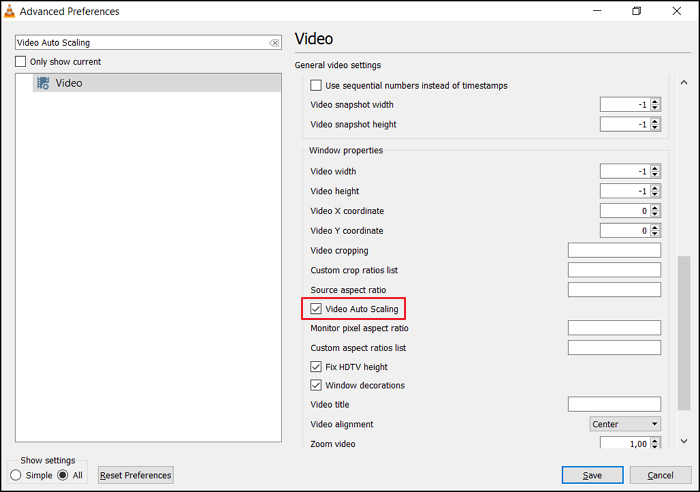
Task: Enable Only show current checkbox
Action: tap(21, 62)
